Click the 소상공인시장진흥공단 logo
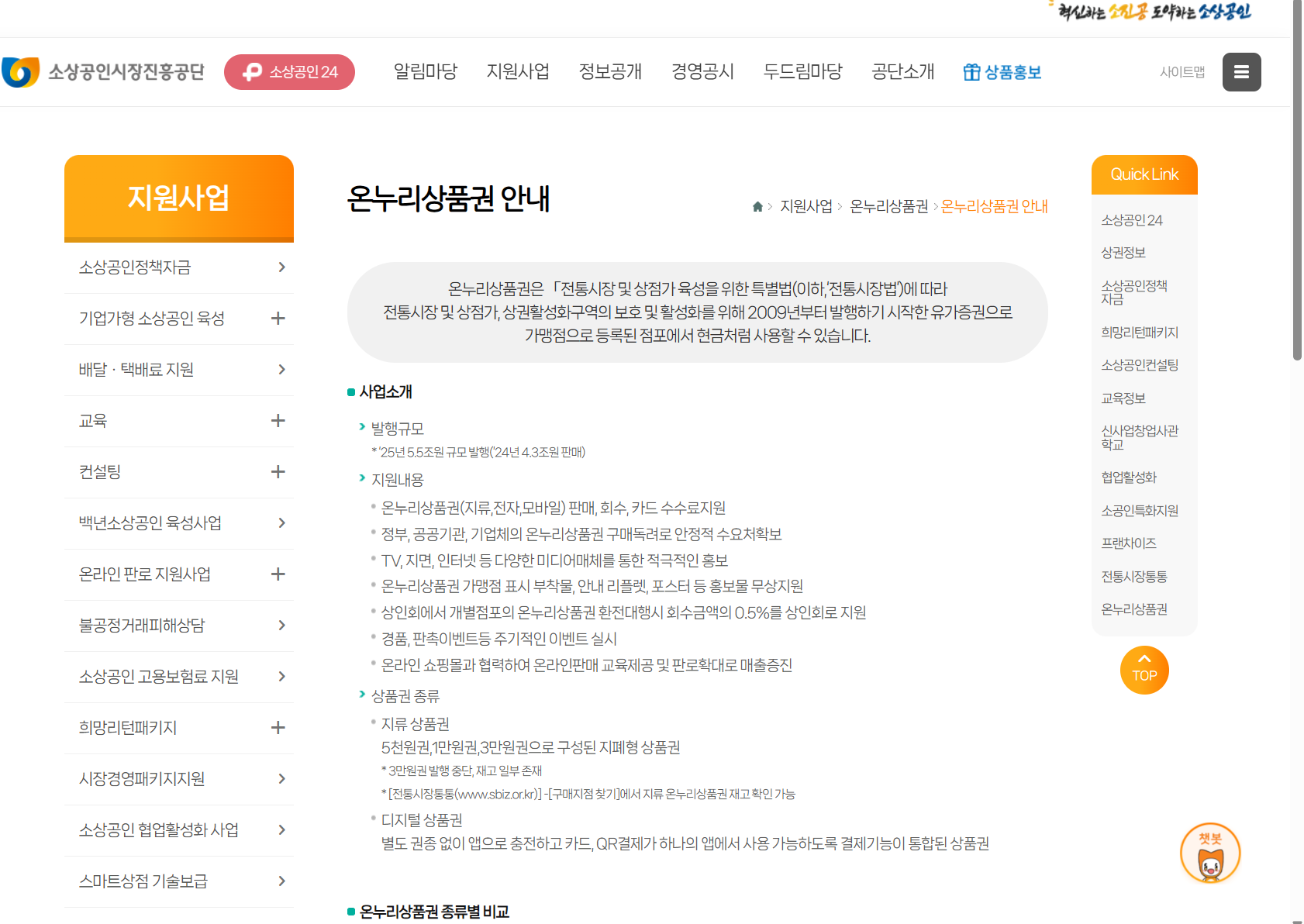 tap(103, 72)
